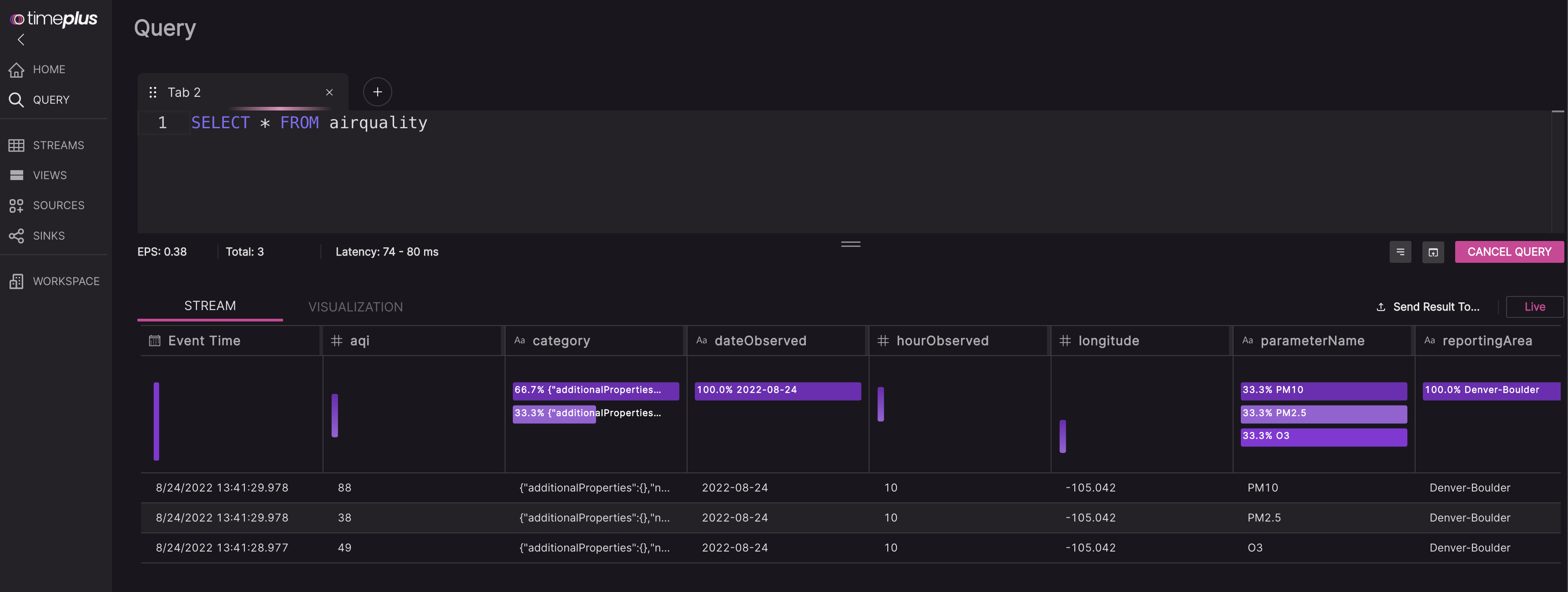Close Tab 2

[329, 92]
